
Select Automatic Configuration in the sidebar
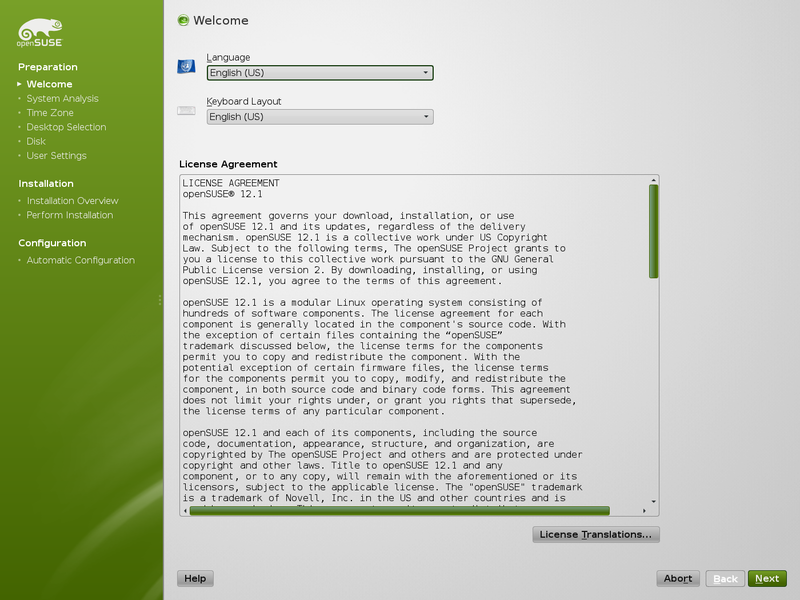coord(81,260)
